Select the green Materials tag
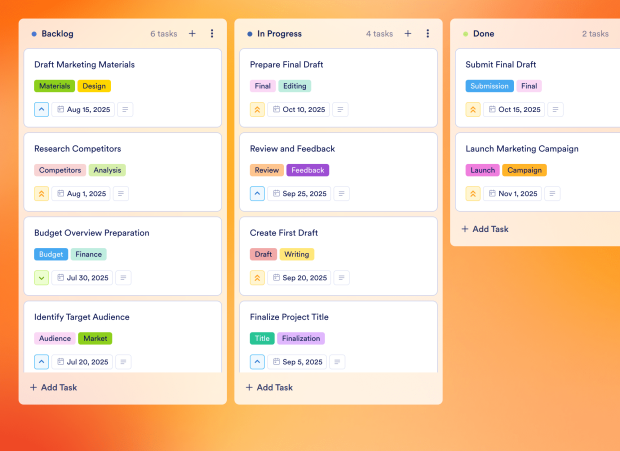620x451 pixels. tap(54, 86)
